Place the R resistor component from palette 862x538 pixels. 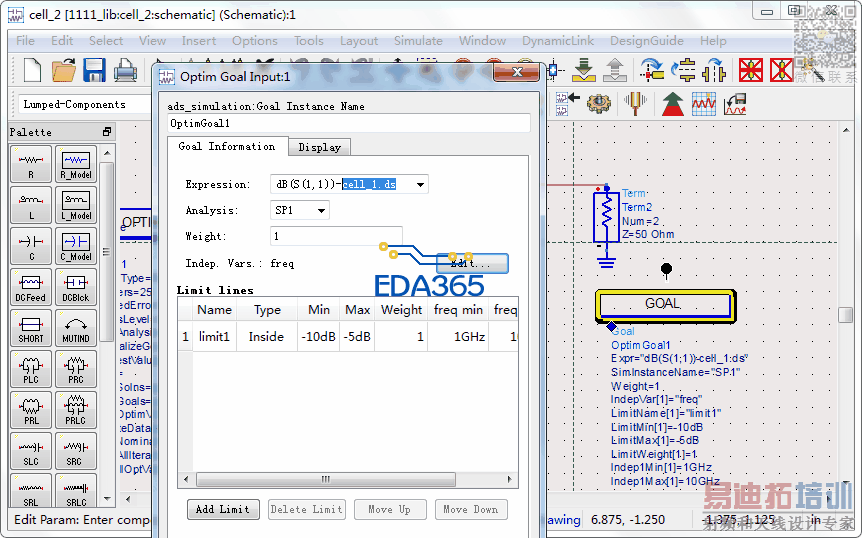31,164
